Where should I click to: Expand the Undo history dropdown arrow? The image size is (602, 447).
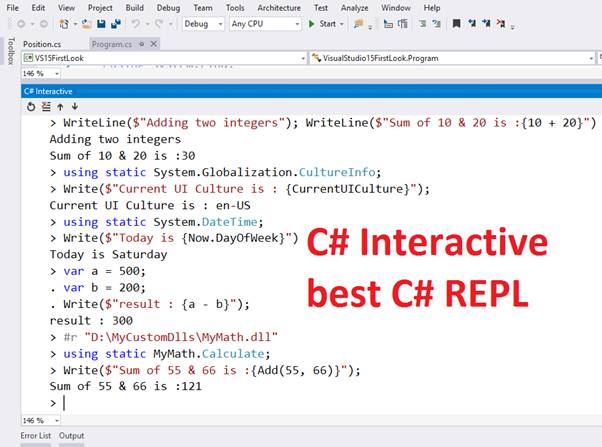pos(147,24)
